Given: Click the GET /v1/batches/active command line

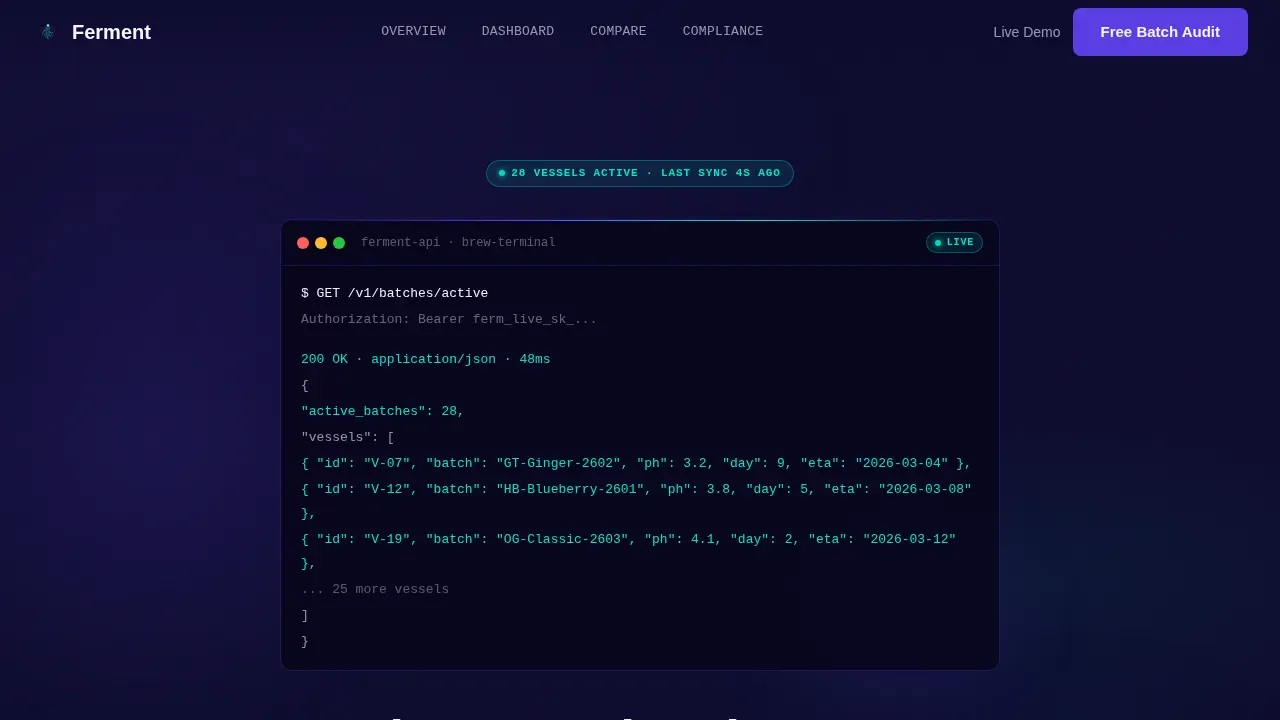Looking at the screenshot, I should [395, 293].
